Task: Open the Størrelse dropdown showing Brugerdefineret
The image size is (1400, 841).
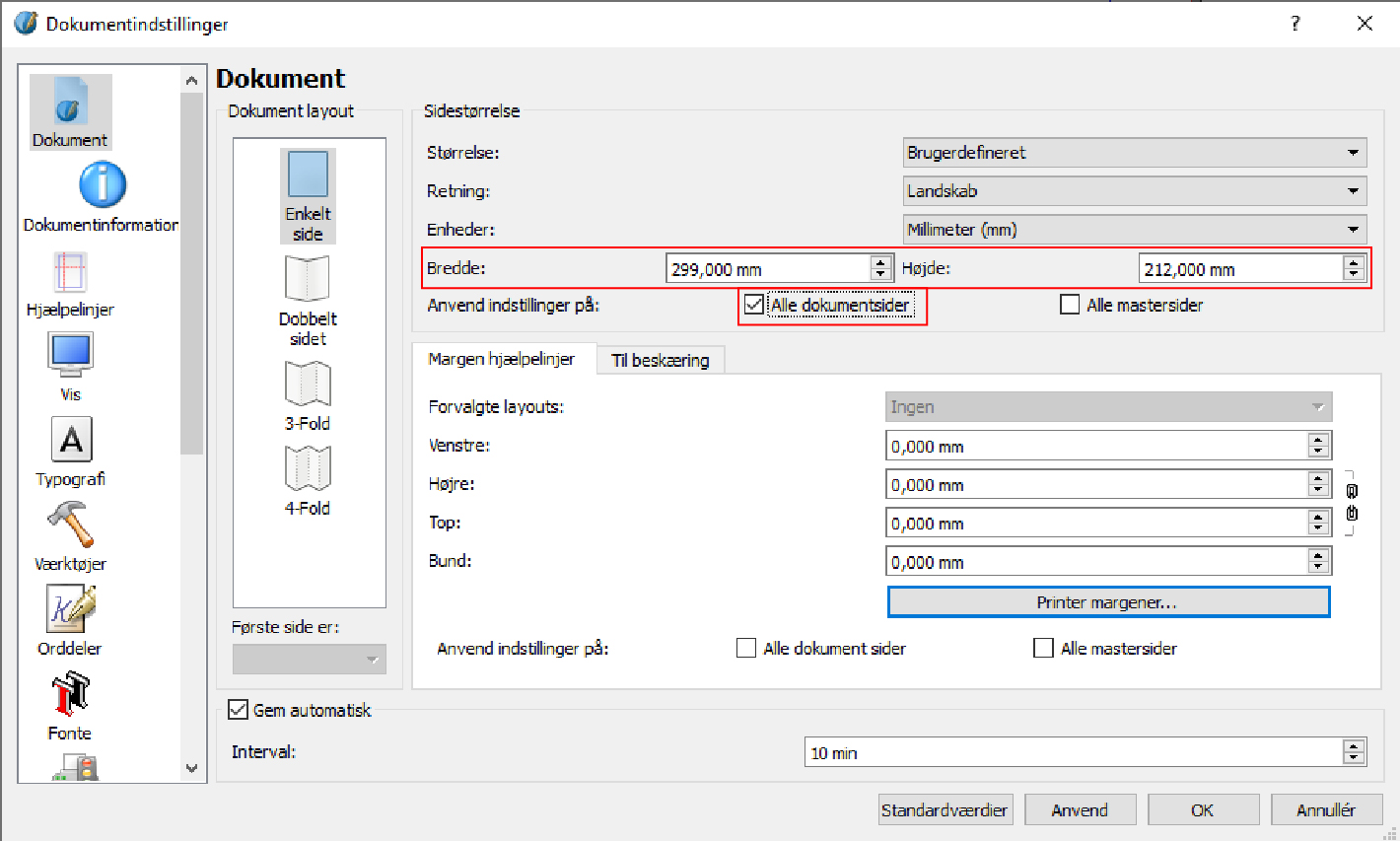Action: (x=1134, y=153)
